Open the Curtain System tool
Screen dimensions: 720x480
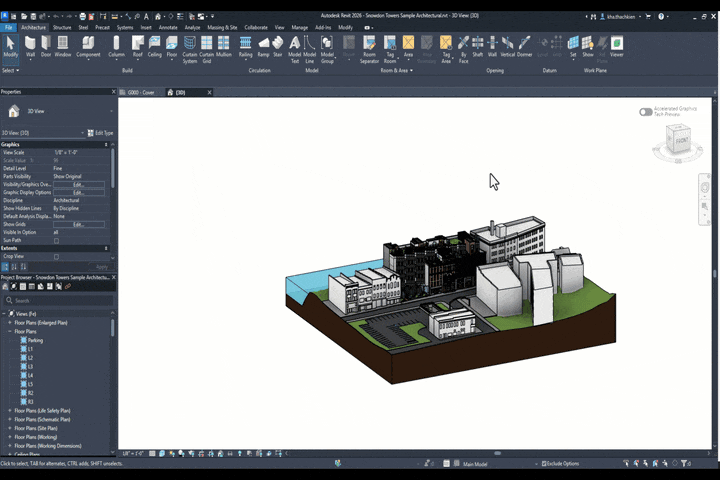tap(190, 50)
